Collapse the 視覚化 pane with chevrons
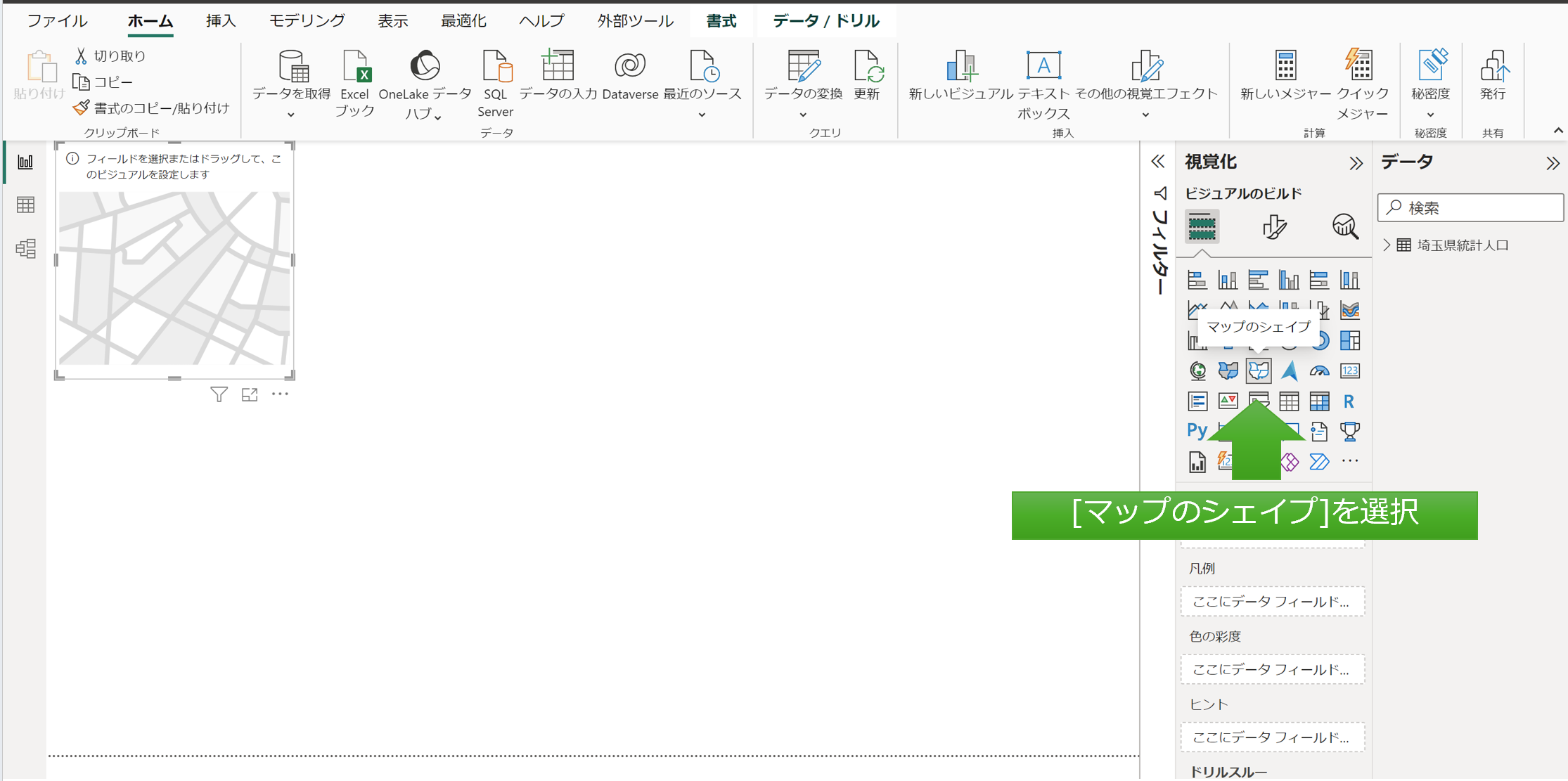Image resolution: width=1568 pixels, height=781 pixels. click(1356, 163)
